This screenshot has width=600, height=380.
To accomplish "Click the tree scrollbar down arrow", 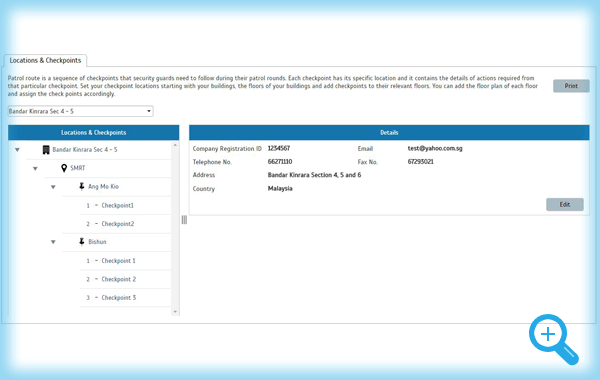I will point(175,312).
